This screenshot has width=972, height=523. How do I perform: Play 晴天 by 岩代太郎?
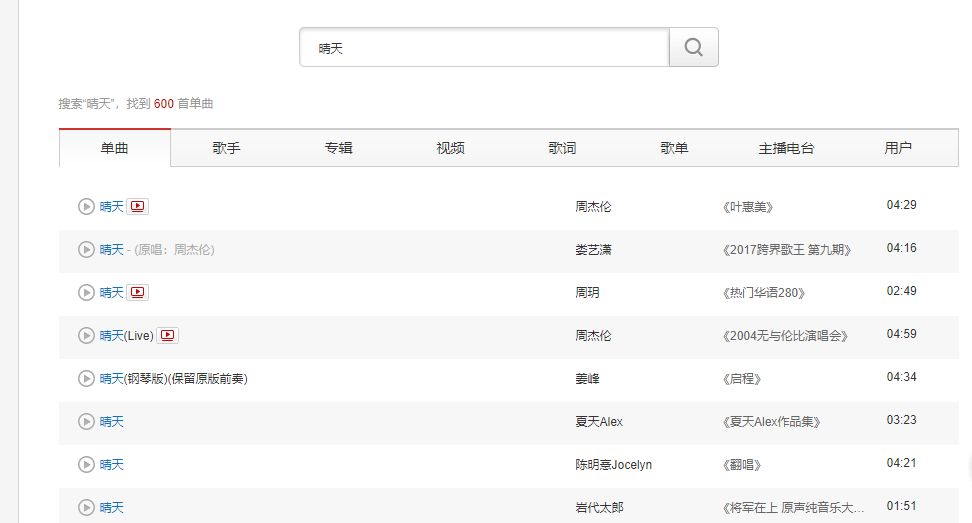(x=86, y=508)
